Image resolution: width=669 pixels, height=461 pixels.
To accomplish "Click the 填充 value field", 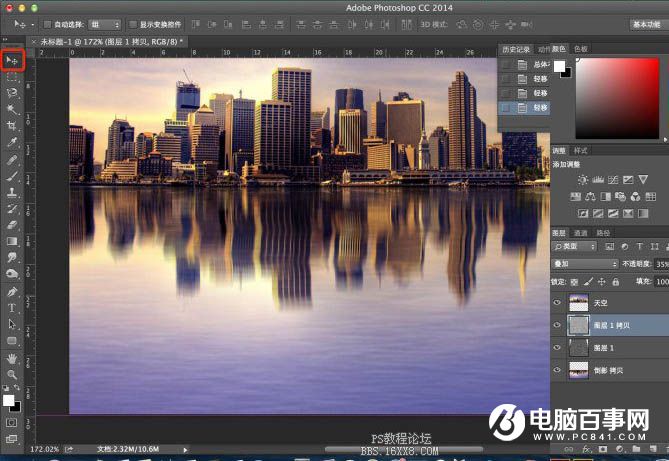I will [x=662, y=282].
